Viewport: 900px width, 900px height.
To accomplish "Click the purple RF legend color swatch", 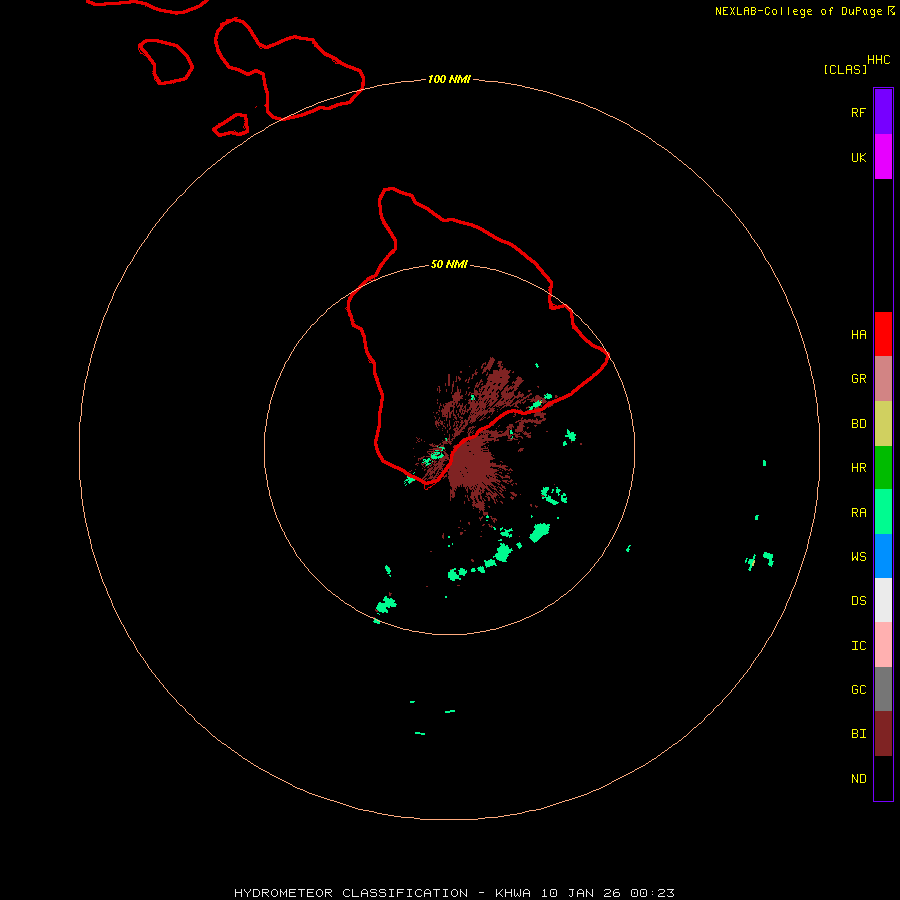I will [x=883, y=112].
